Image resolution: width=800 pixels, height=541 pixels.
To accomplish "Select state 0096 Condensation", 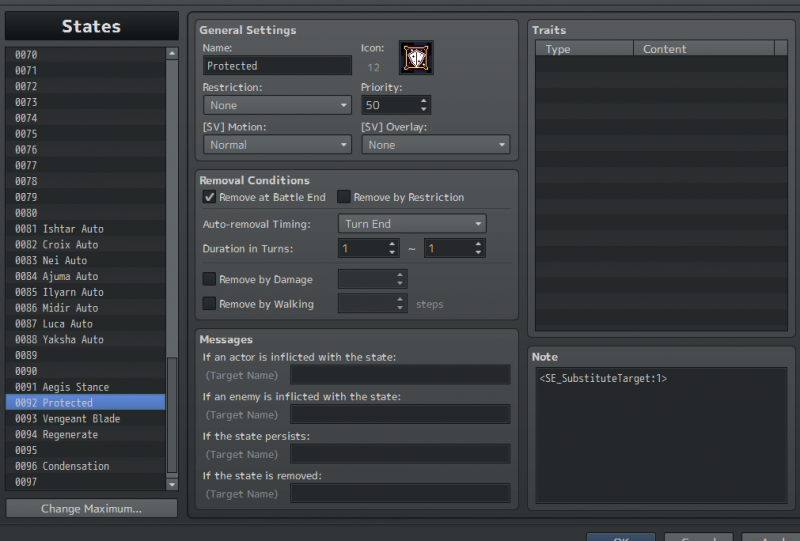I will (x=85, y=466).
